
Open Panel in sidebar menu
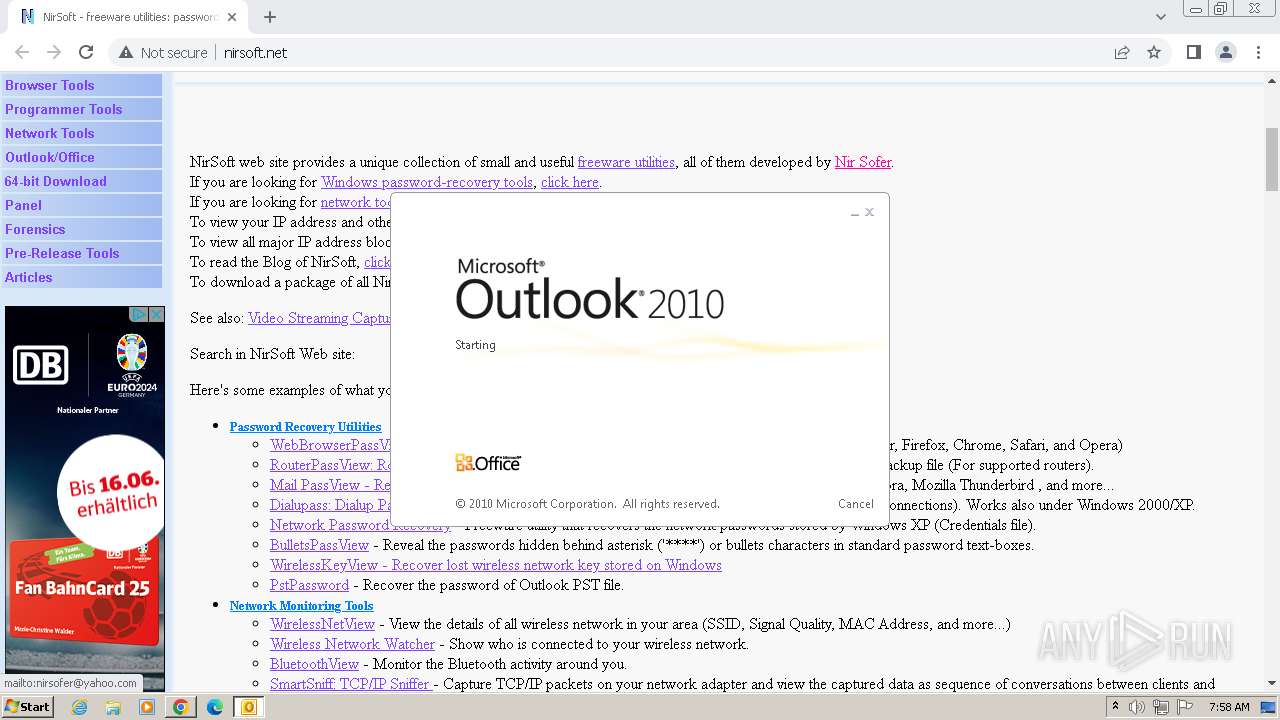(82, 205)
